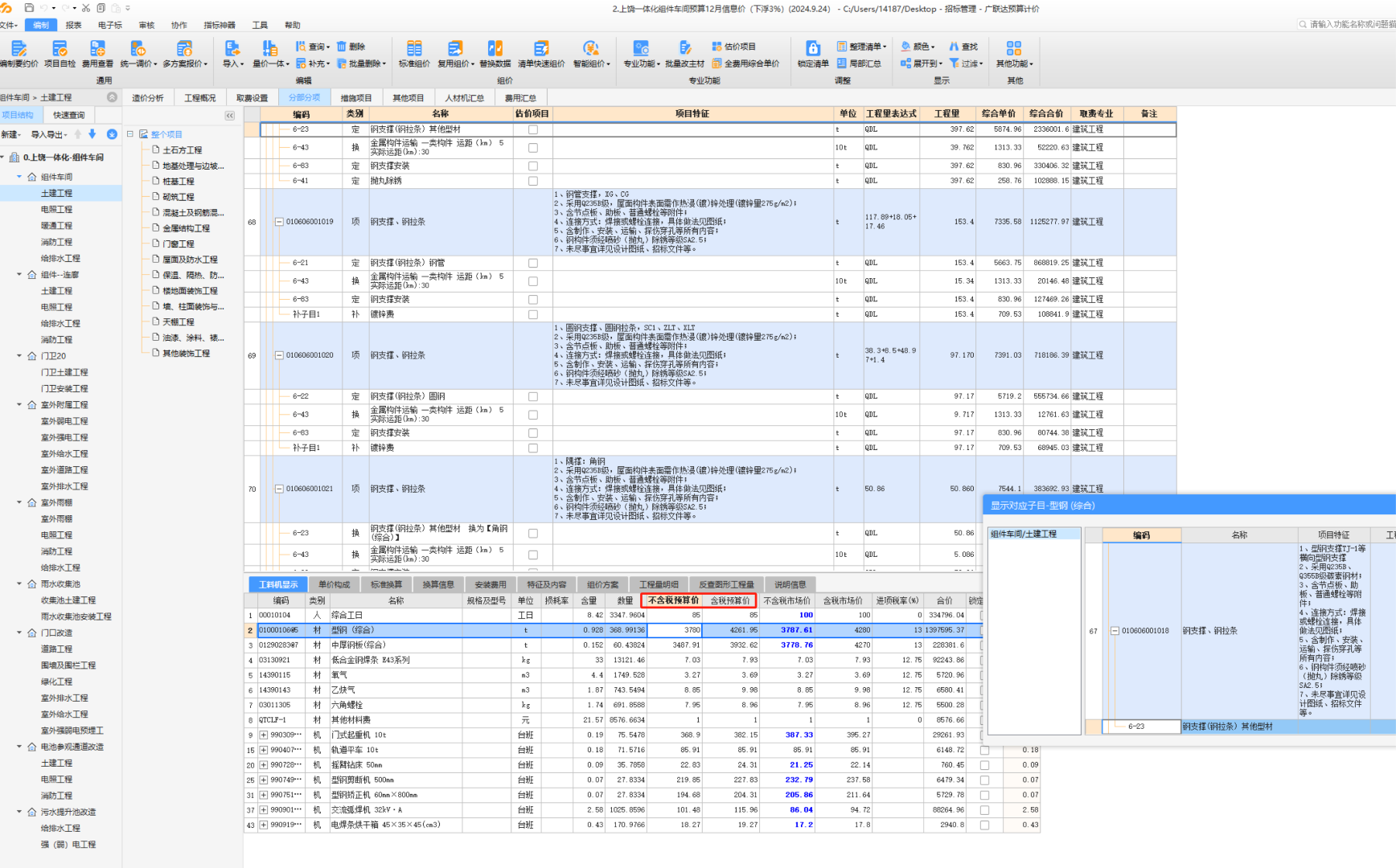
Task: Click the 专业功能 professional functions icon
Action: coord(641,49)
